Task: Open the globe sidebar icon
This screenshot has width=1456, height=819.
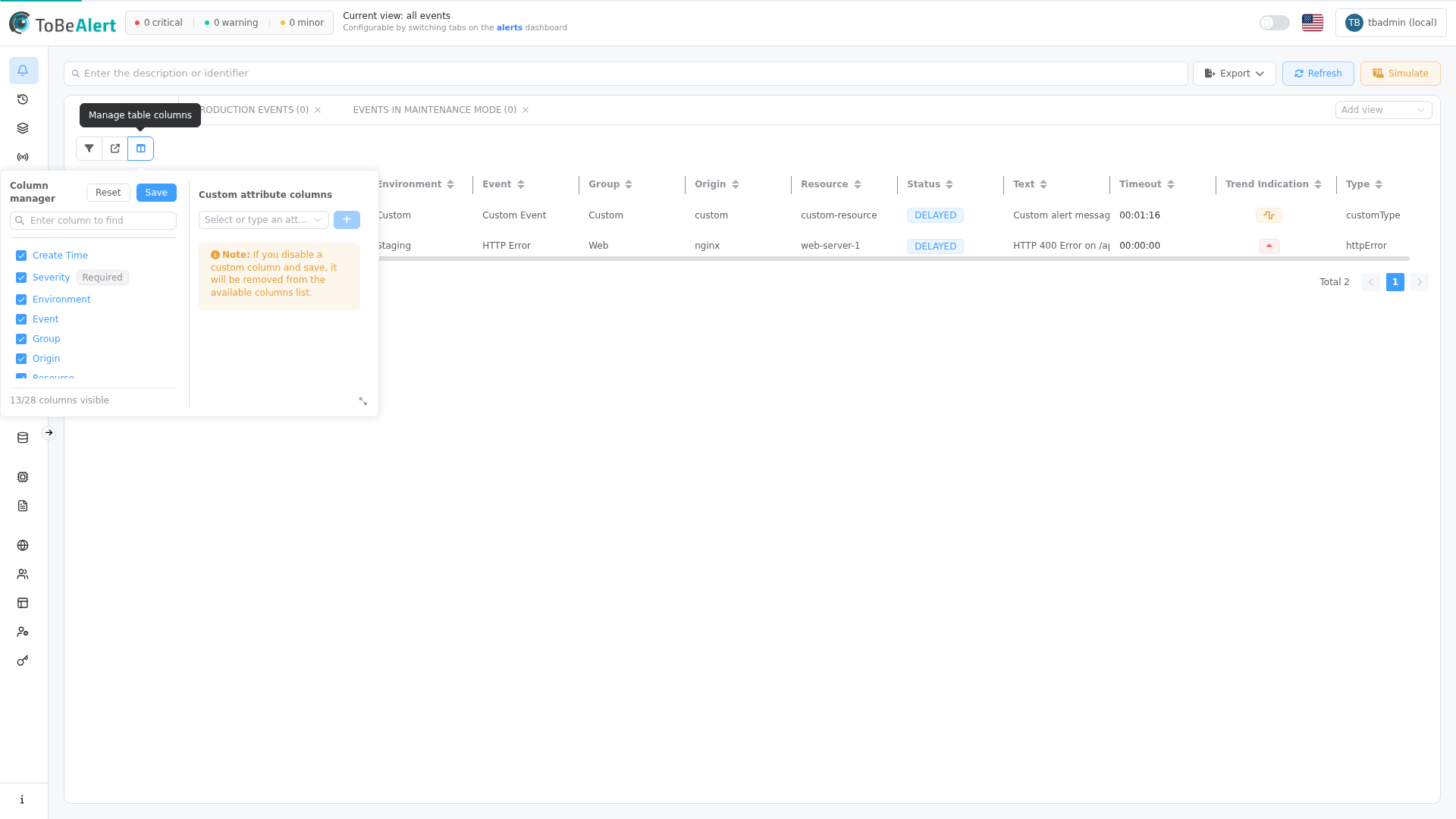Action: click(x=23, y=545)
